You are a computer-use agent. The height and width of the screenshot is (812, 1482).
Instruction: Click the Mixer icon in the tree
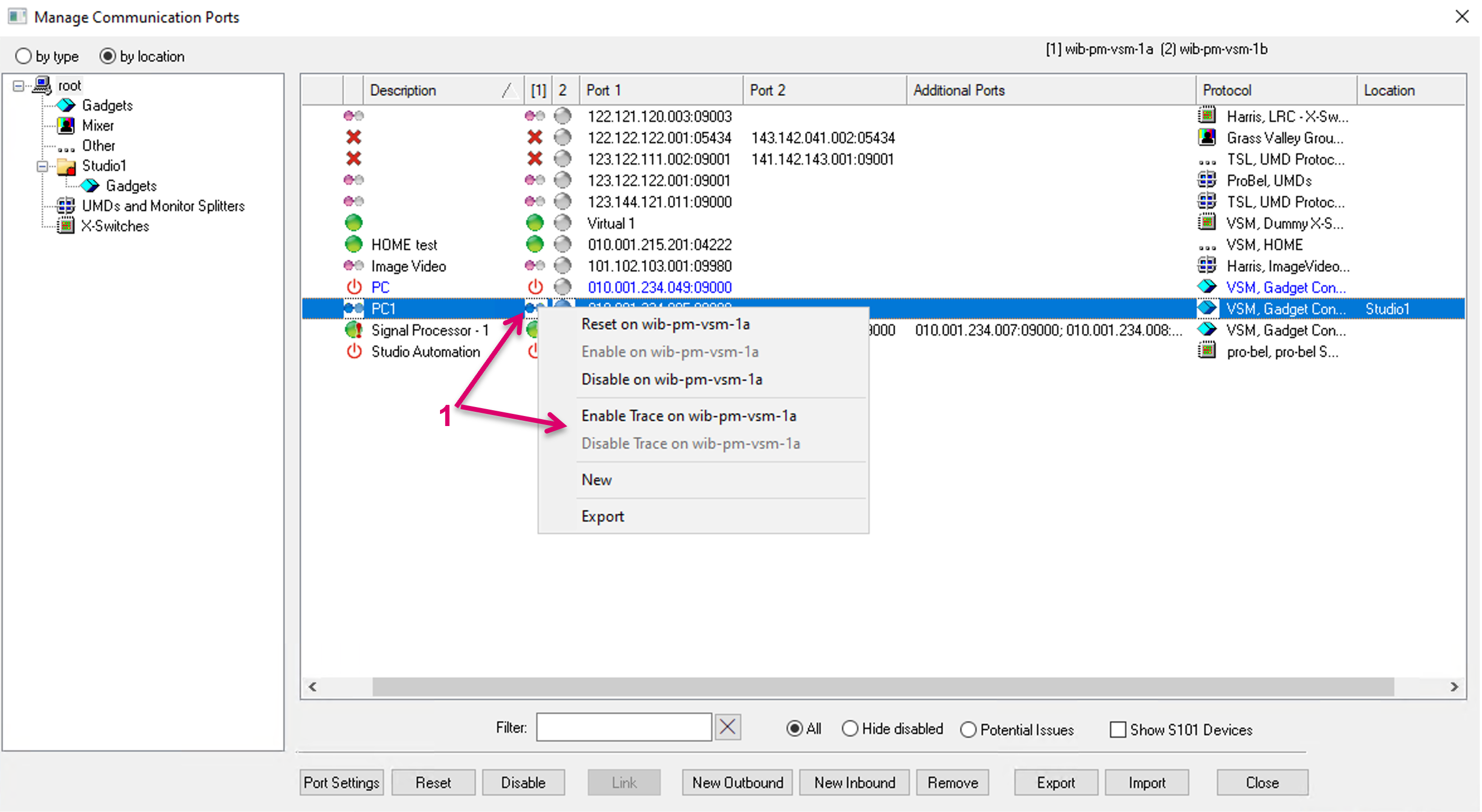(x=66, y=125)
